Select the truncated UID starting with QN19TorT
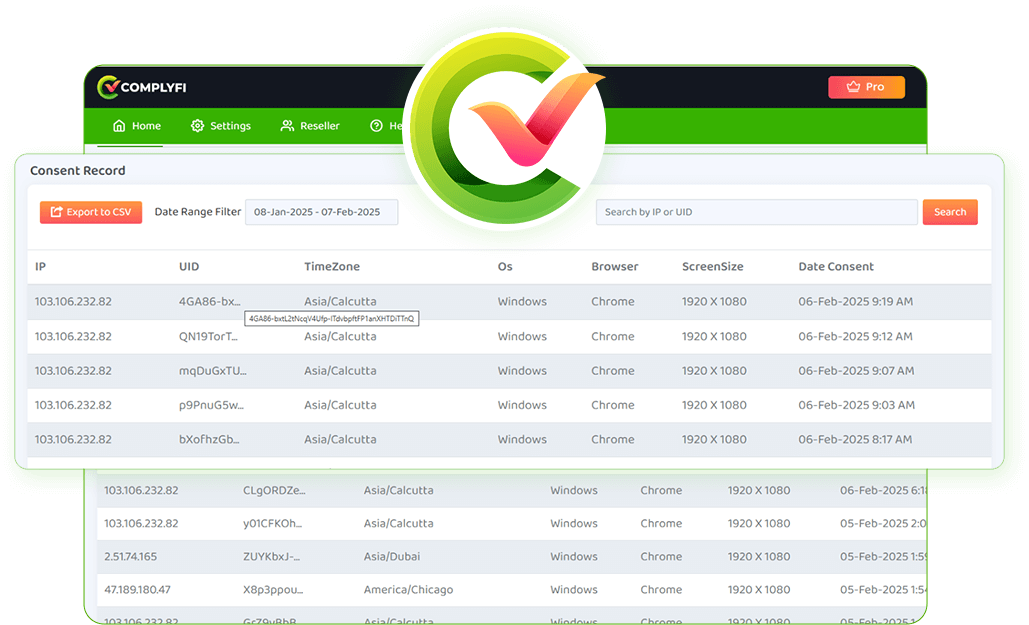This screenshot has width=1029, height=625. click(208, 337)
